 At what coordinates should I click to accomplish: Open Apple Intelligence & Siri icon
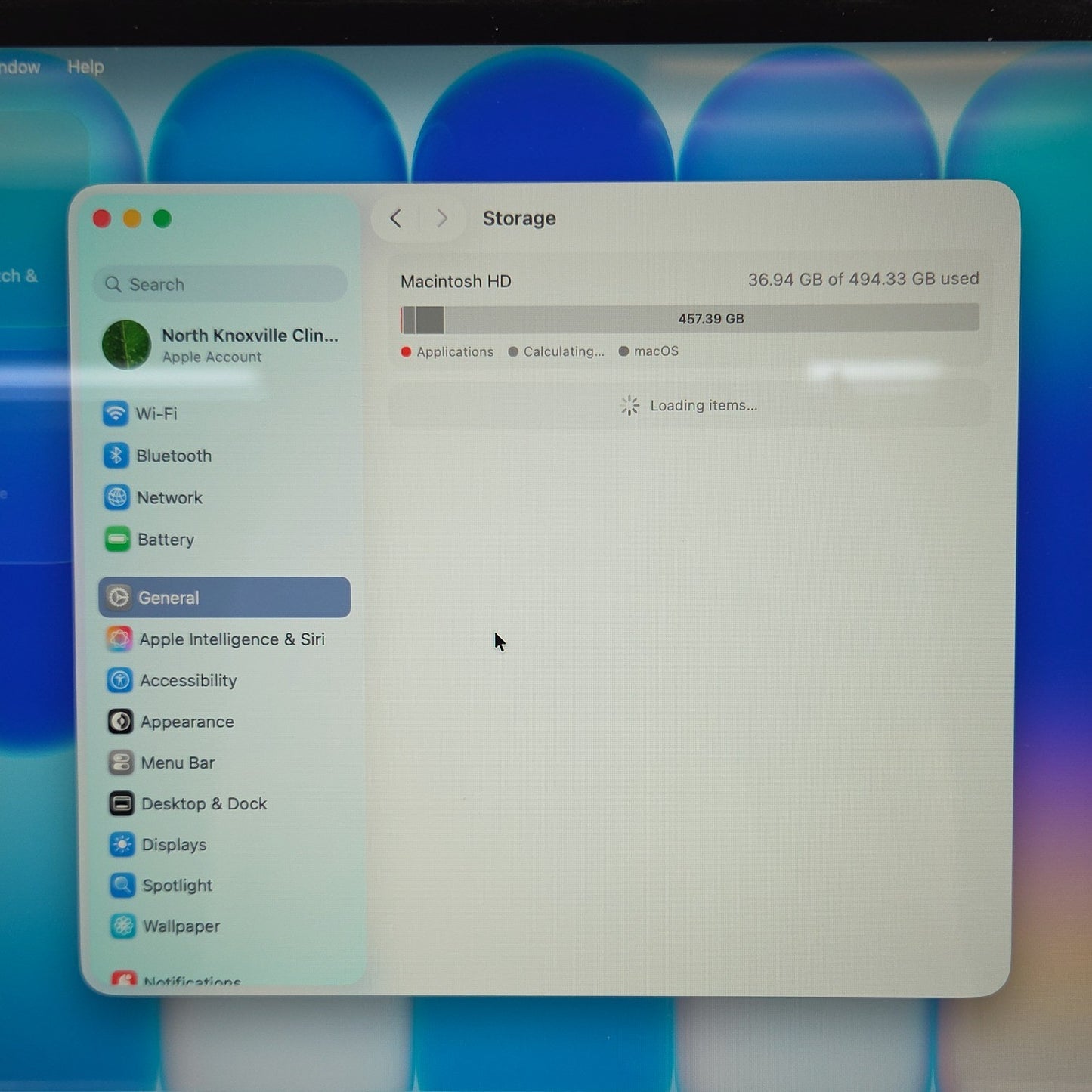(119, 639)
